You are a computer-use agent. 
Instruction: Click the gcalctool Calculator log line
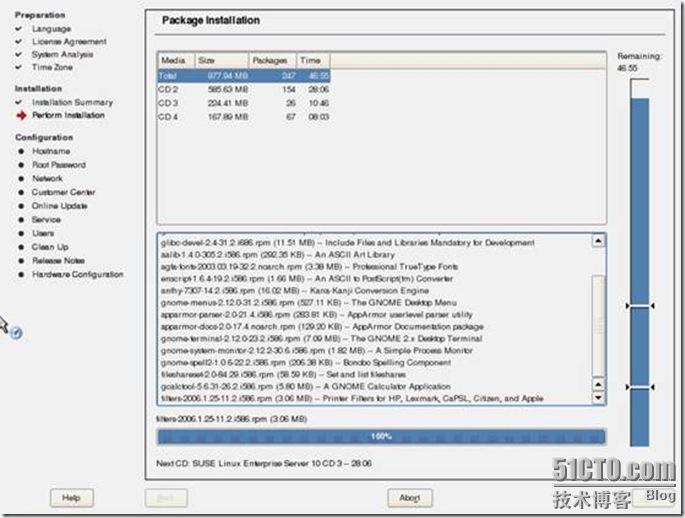[x=306, y=387]
